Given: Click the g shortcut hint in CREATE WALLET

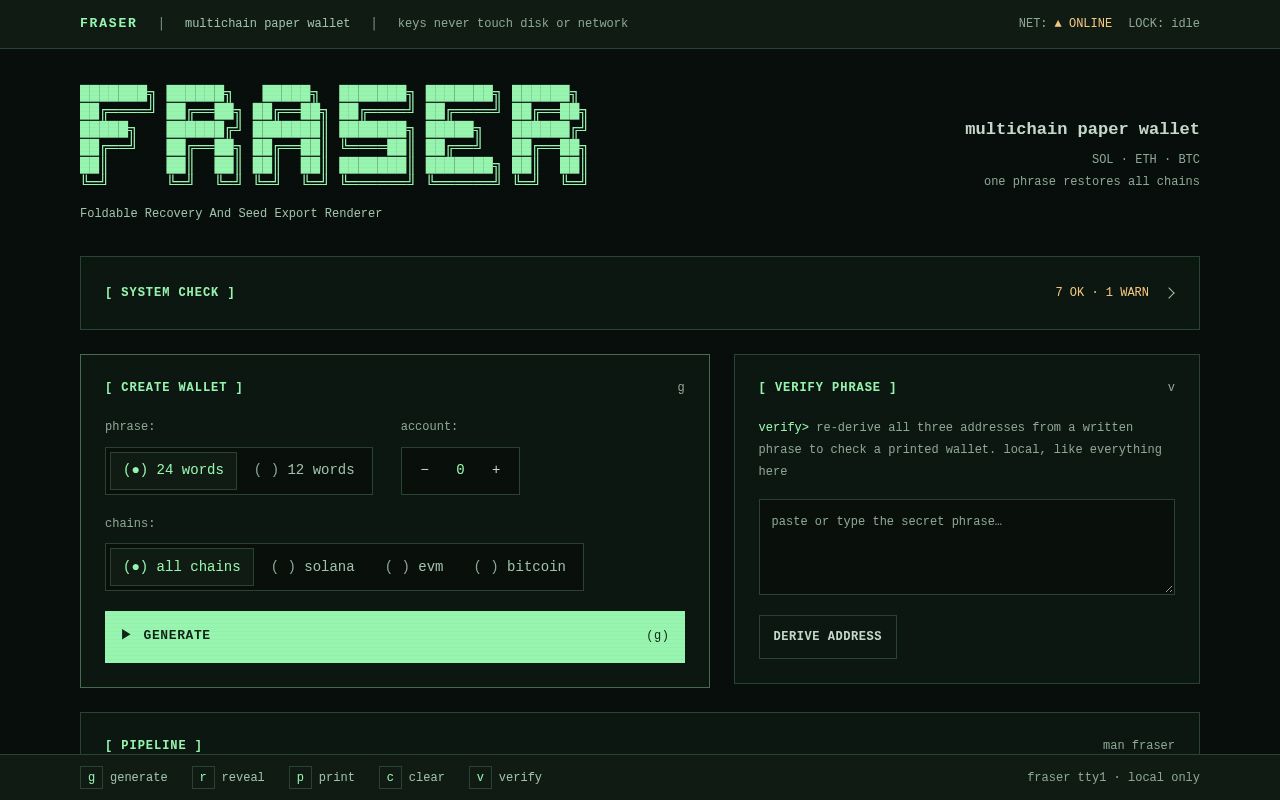Looking at the screenshot, I should pyautogui.click(x=681, y=388).
